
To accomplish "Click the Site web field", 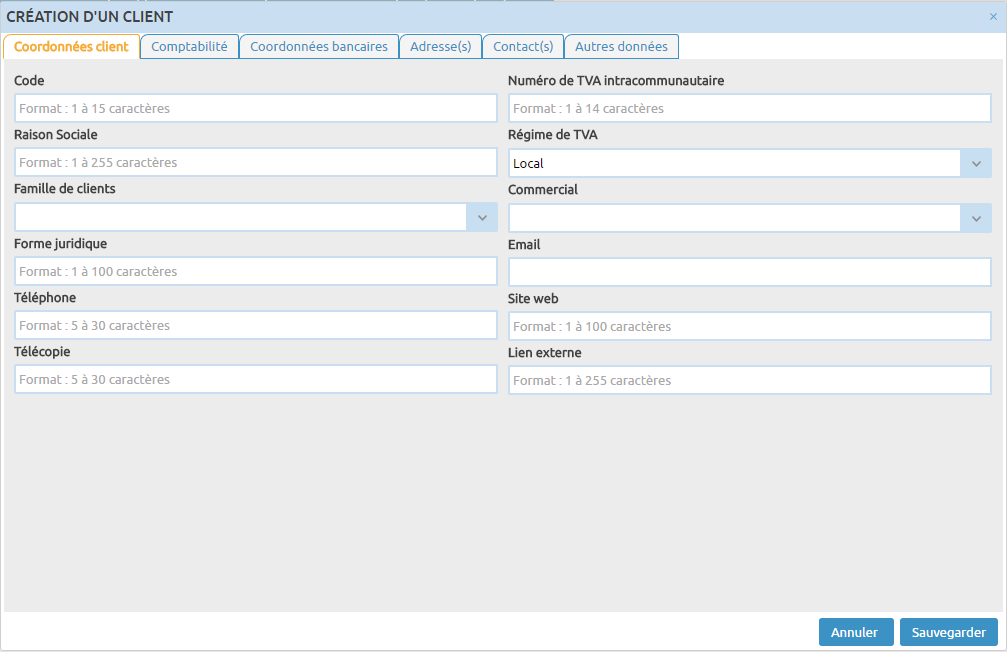I will pos(749,326).
